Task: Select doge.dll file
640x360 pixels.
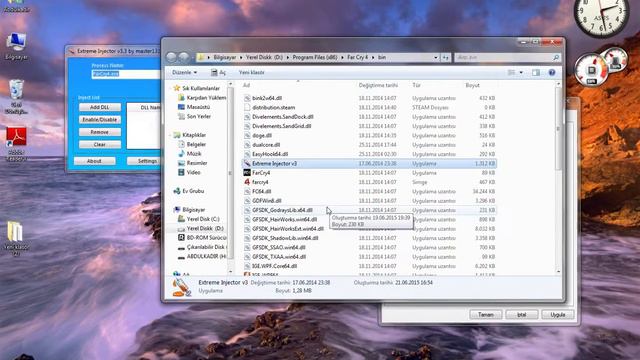Action: click(262, 136)
